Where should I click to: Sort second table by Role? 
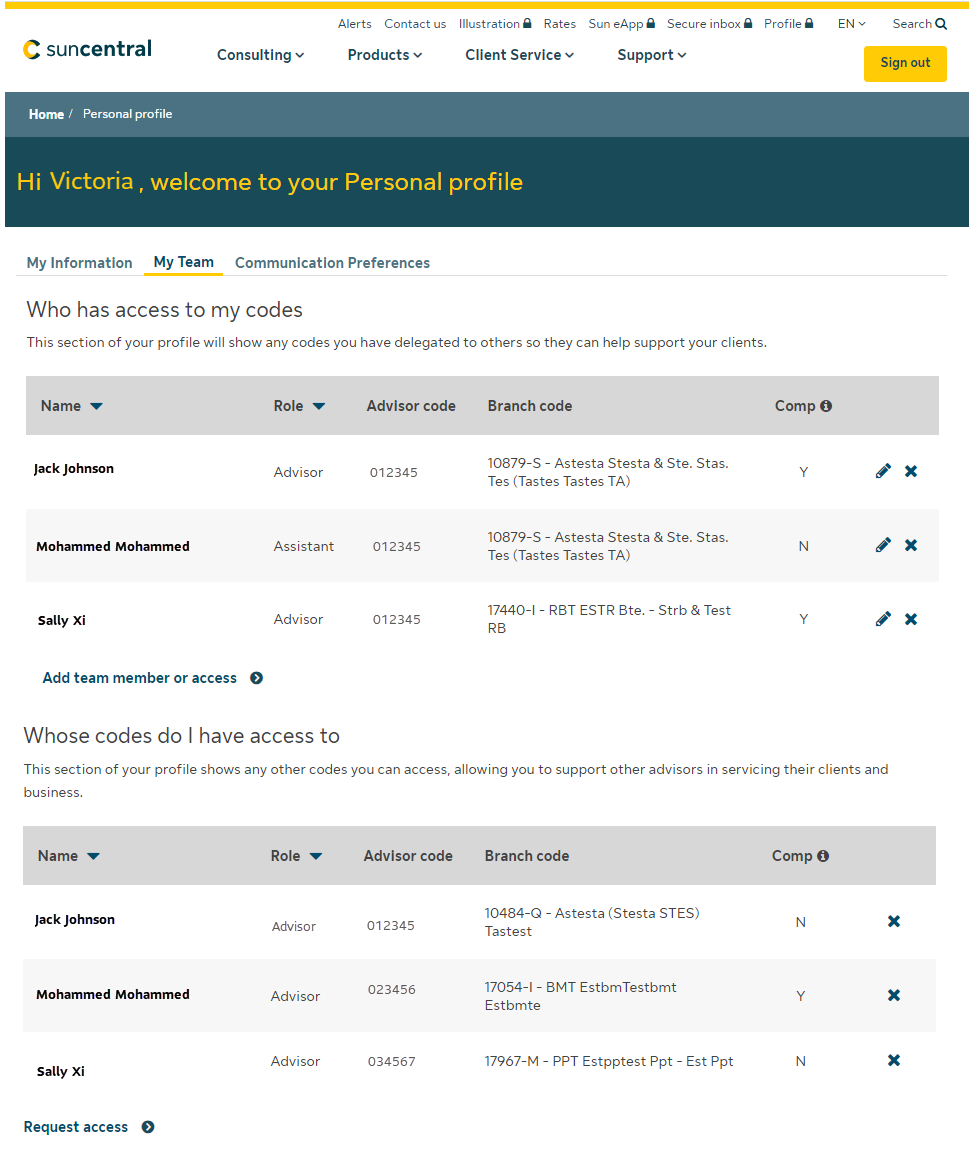pyautogui.click(x=316, y=856)
